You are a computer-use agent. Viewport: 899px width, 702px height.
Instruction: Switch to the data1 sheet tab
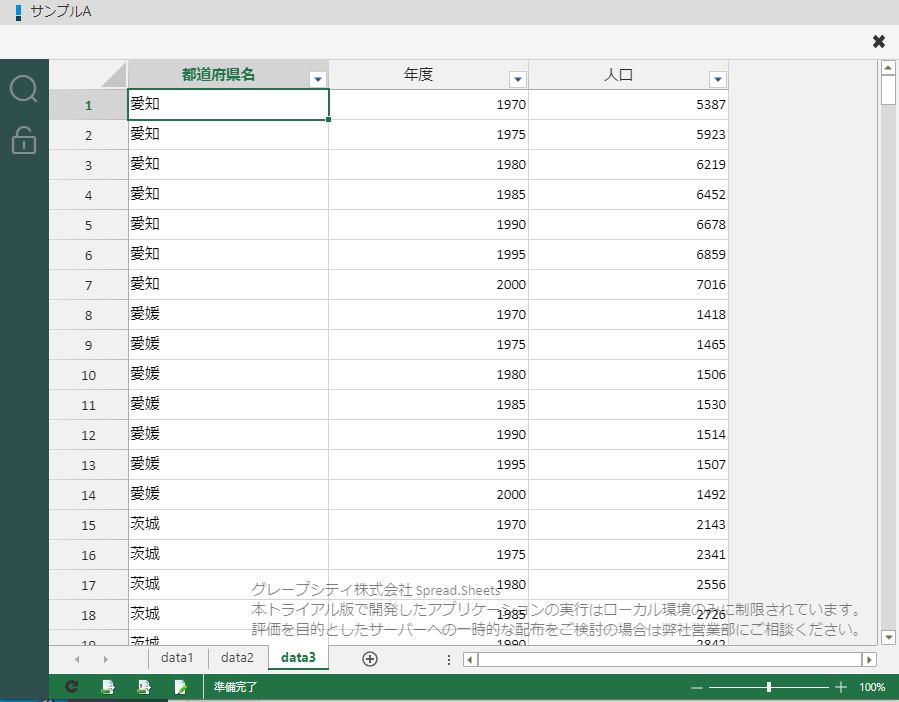tap(177, 658)
